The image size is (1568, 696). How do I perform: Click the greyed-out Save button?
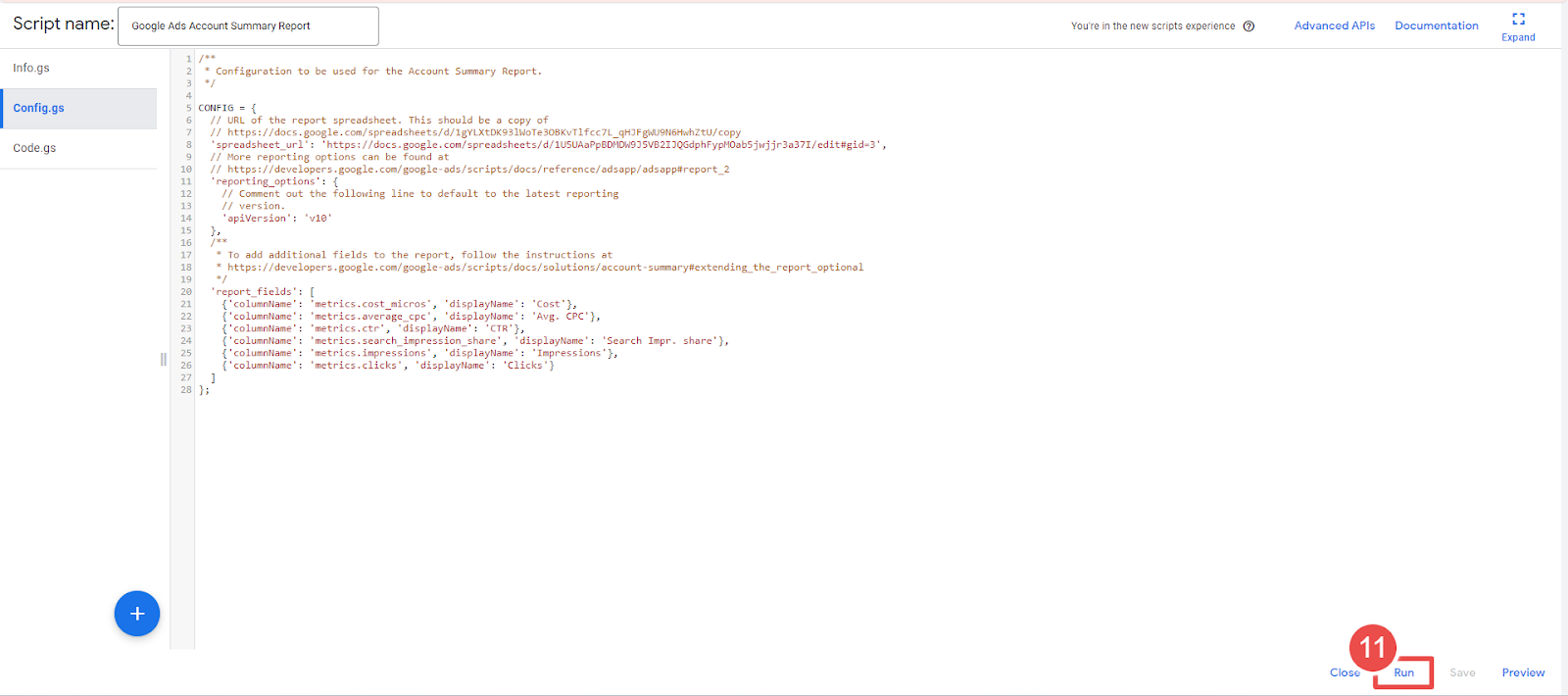(x=1462, y=672)
